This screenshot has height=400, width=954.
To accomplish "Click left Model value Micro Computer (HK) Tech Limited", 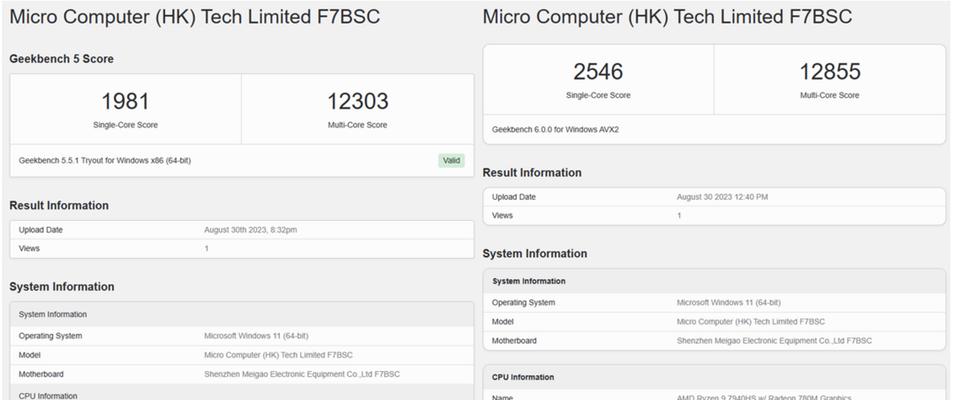I will pos(278,355).
